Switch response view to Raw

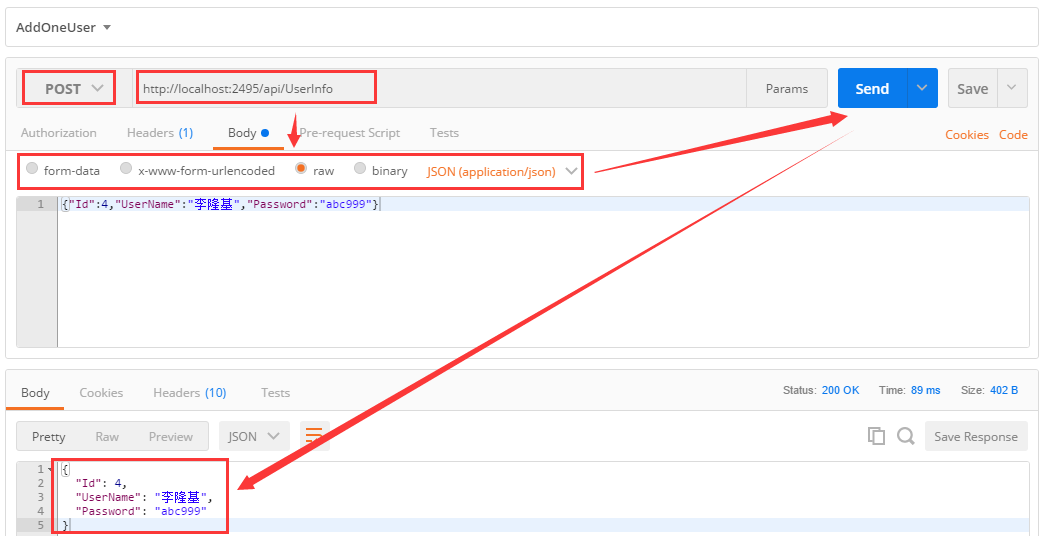[107, 437]
